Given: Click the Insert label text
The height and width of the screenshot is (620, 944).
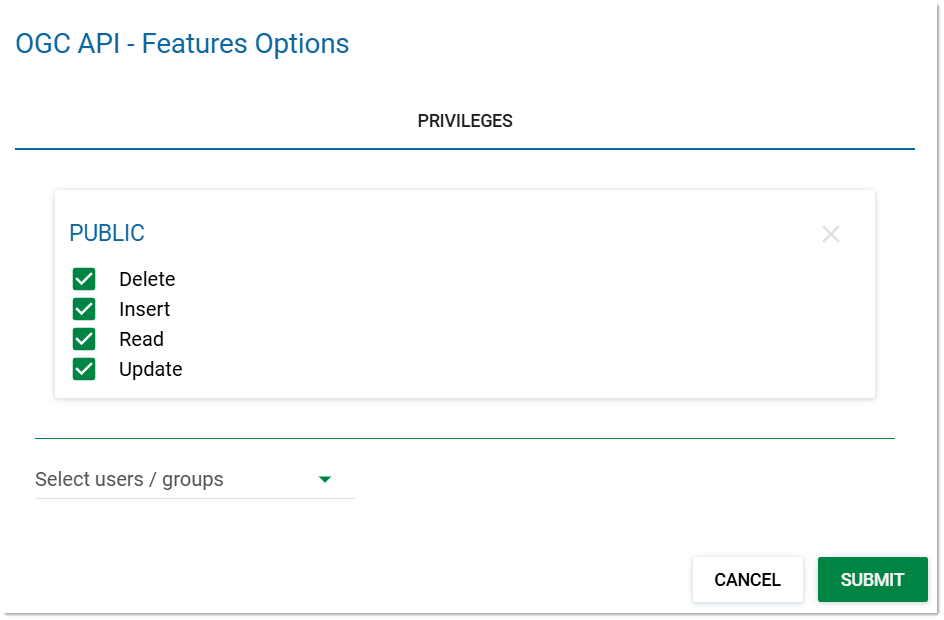Looking at the screenshot, I should click(x=145, y=309).
